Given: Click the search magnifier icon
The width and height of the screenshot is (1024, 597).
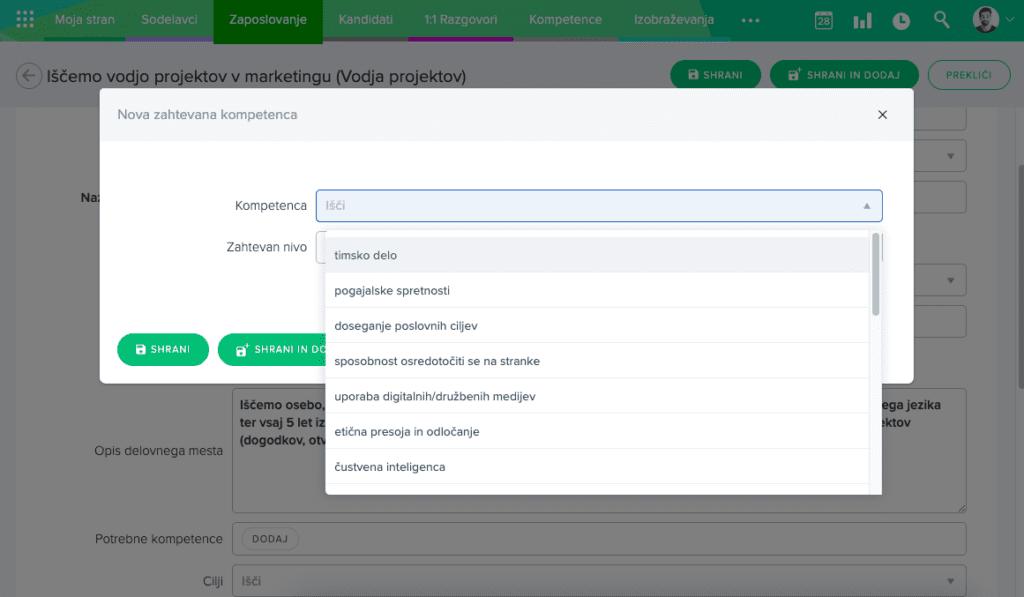Looking at the screenshot, I should click(941, 20).
